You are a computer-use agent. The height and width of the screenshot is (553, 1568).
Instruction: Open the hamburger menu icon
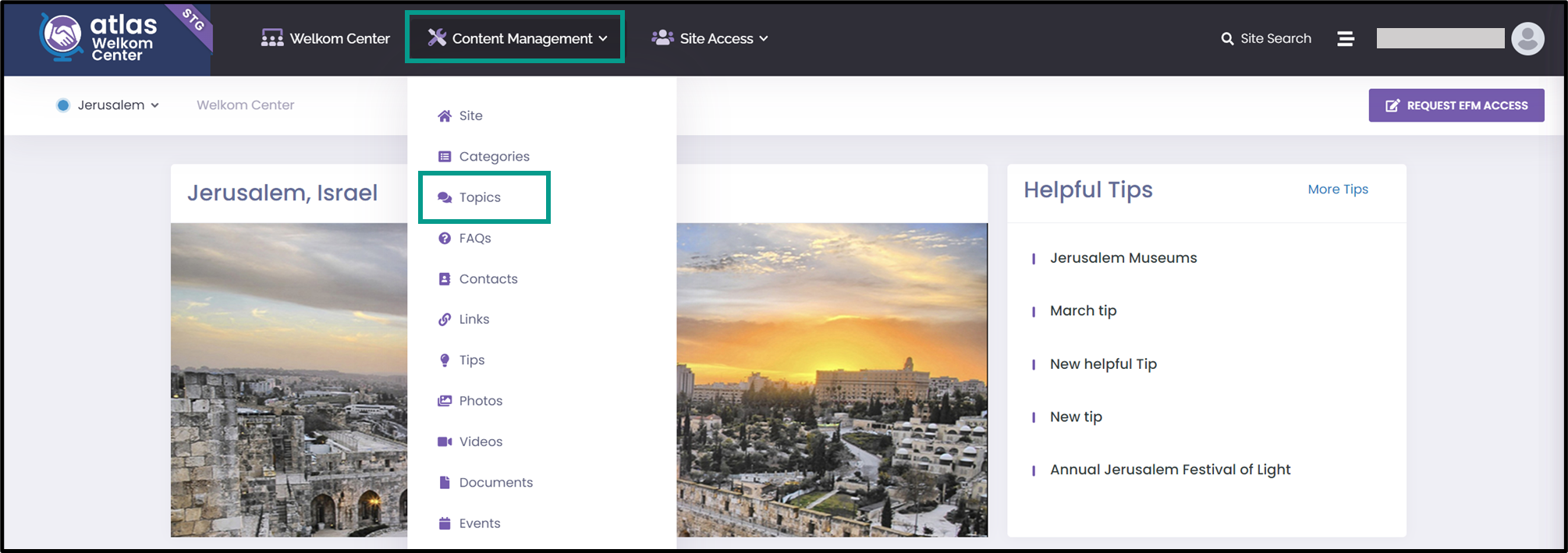(1346, 38)
